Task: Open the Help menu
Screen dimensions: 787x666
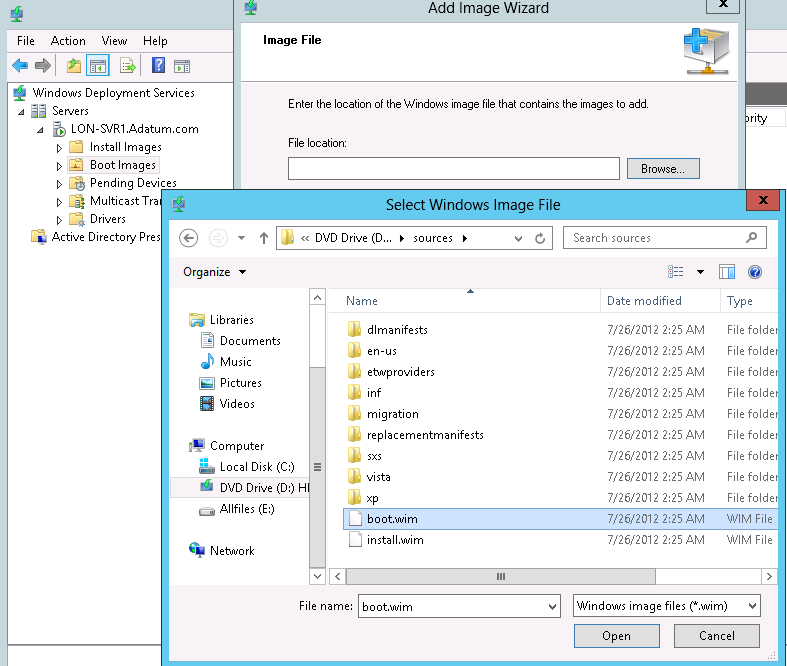Action: pos(155,41)
